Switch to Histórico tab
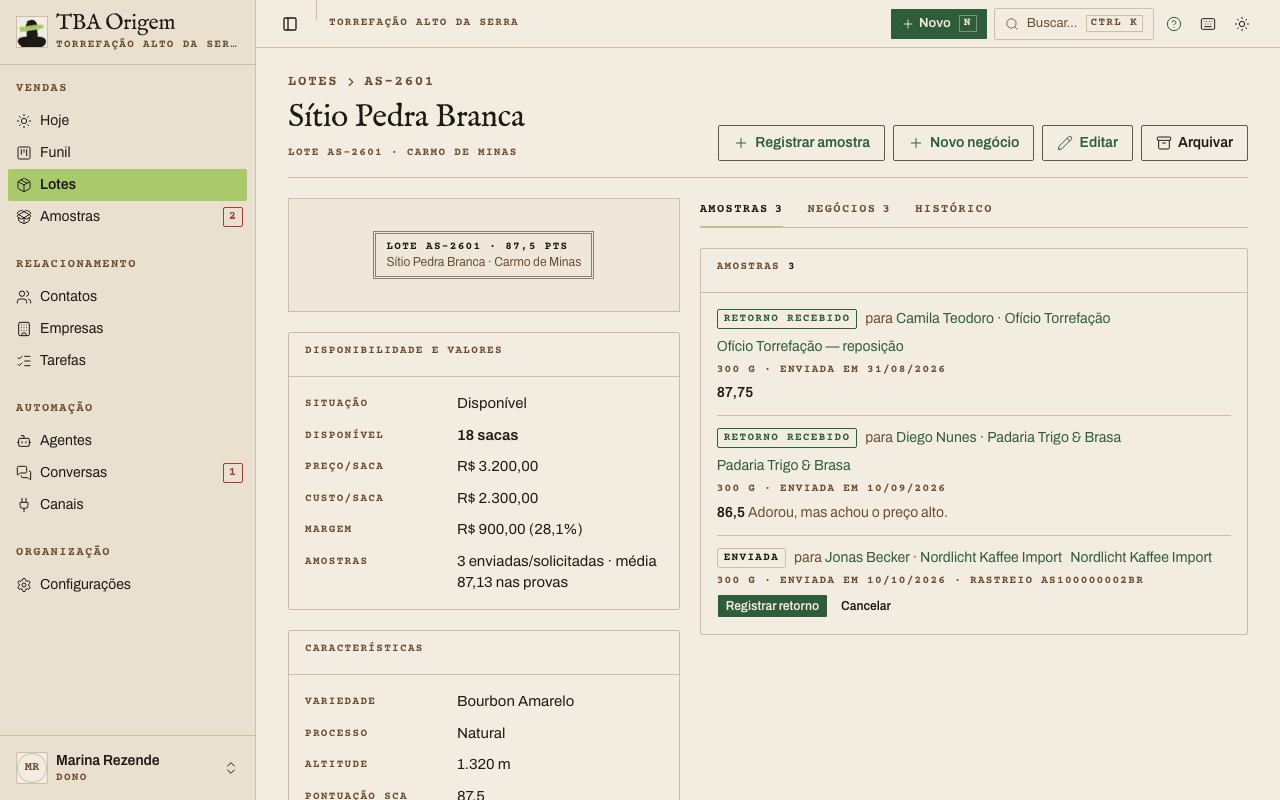 tap(954, 209)
